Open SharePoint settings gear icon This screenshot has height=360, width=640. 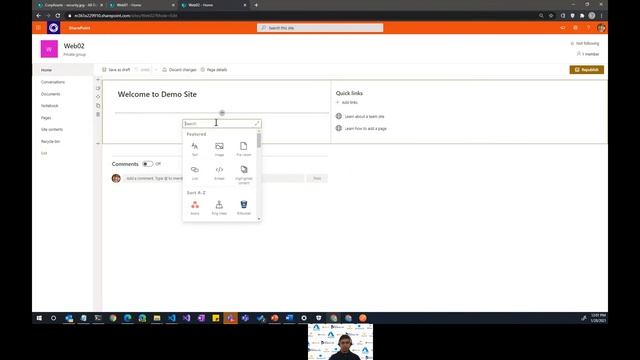576,28
